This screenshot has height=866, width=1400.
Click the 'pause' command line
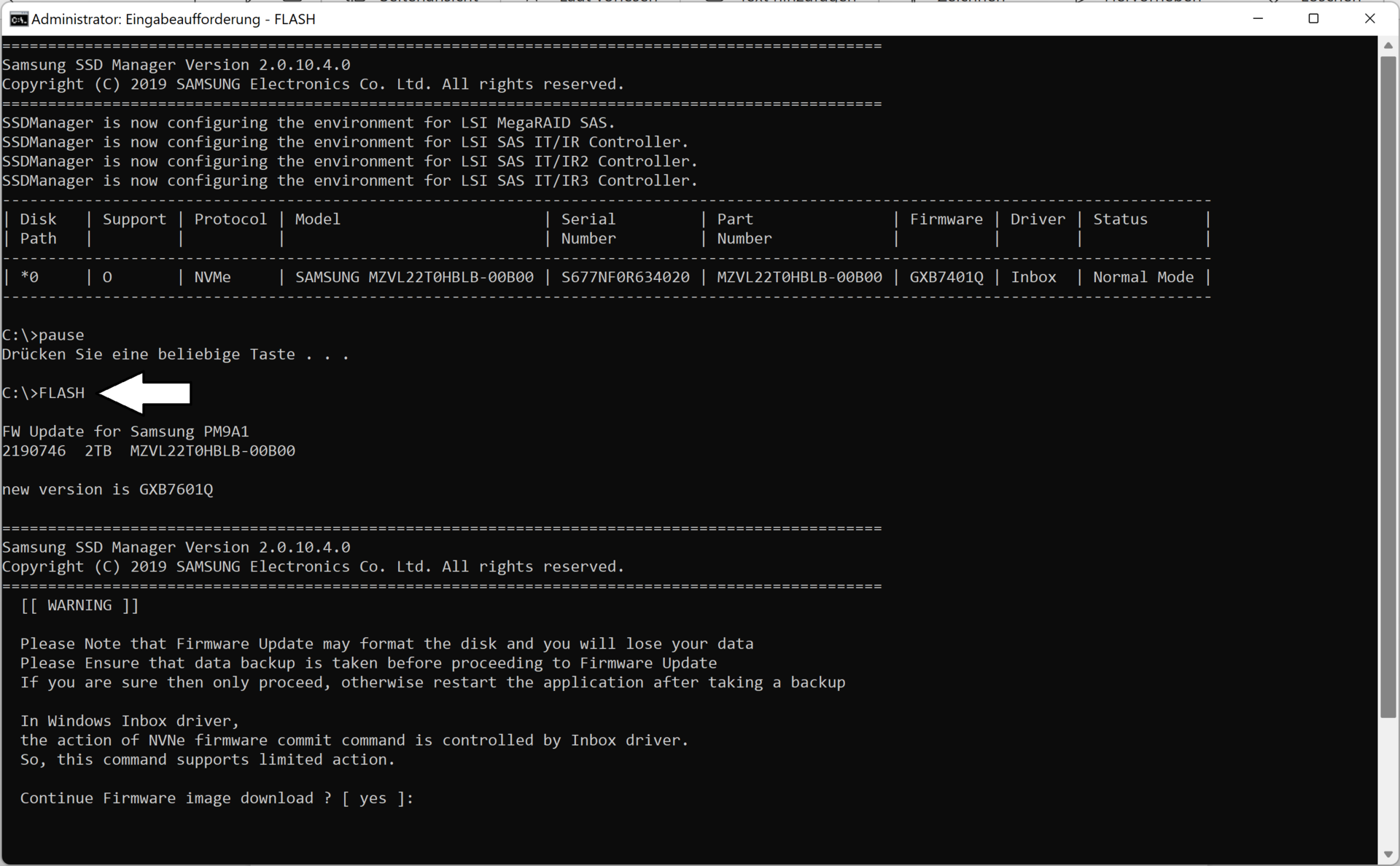(61, 335)
